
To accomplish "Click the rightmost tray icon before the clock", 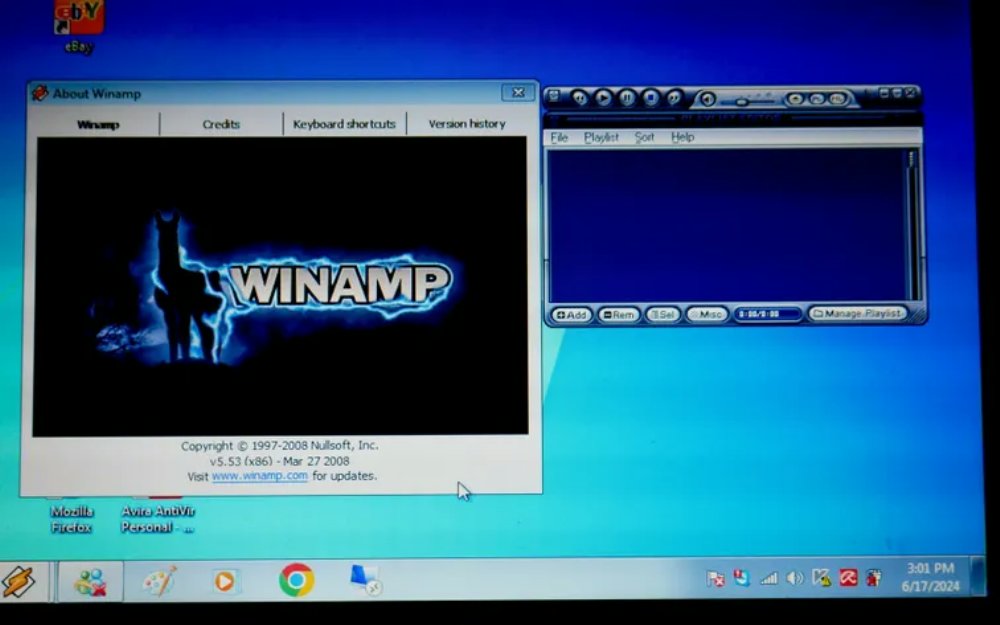I will click(x=874, y=578).
